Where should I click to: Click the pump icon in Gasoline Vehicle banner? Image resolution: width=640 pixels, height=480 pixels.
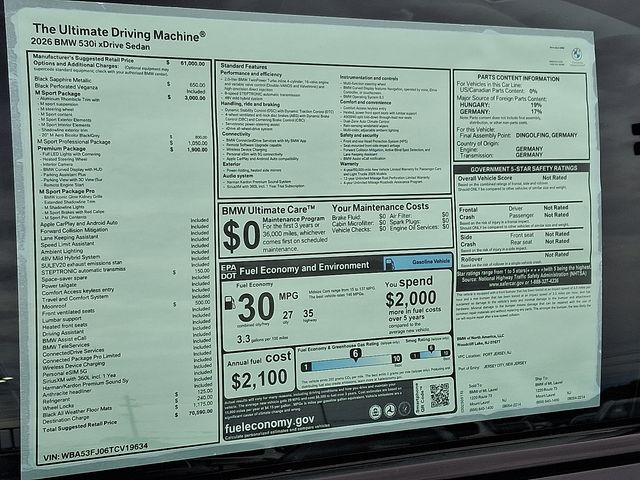(x=389, y=264)
